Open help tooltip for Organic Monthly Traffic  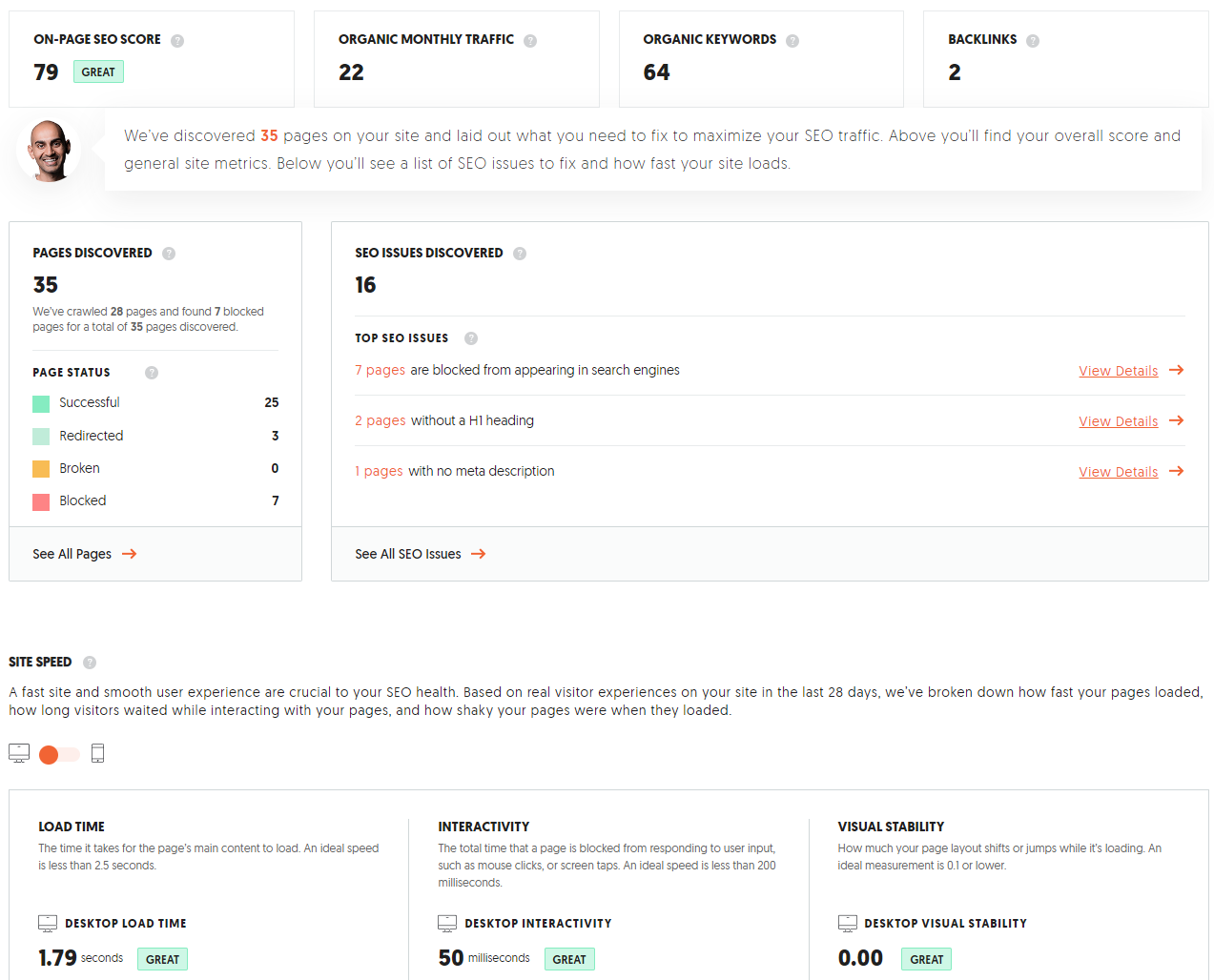click(x=530, y=41)
